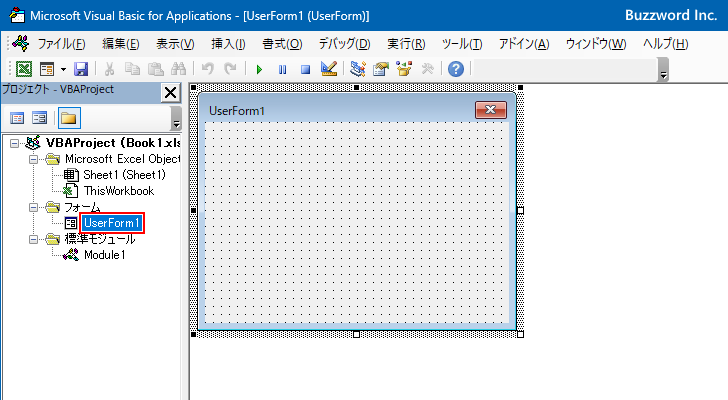The width and height of the screenshot is (728, 400).
Task: Click the bottom-middle resize handle of the form
Action: (357, 335)
